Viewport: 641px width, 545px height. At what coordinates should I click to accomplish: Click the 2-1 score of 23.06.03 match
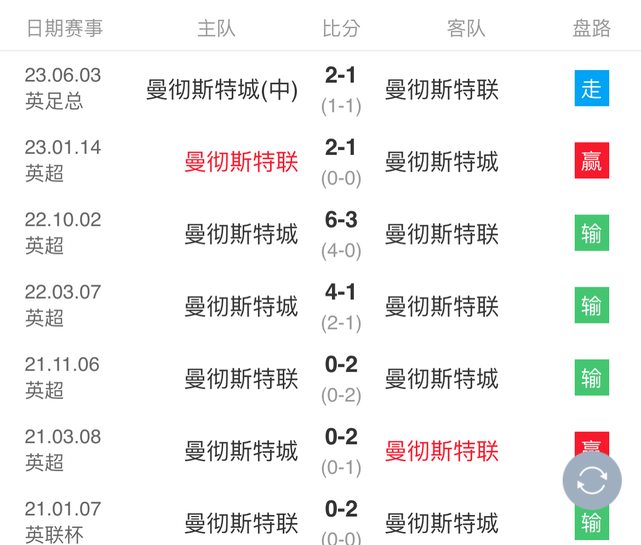pyautogui.click(x=341, y=75)
